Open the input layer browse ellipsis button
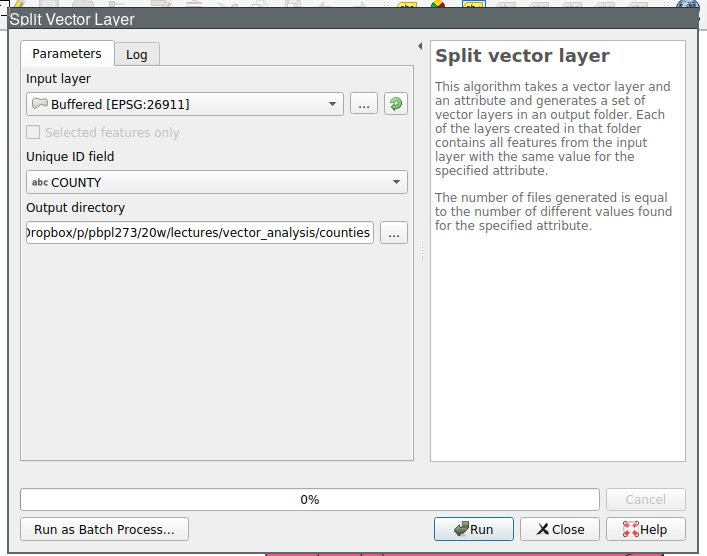This screenshot has width=707, height=556. (363, 104)
